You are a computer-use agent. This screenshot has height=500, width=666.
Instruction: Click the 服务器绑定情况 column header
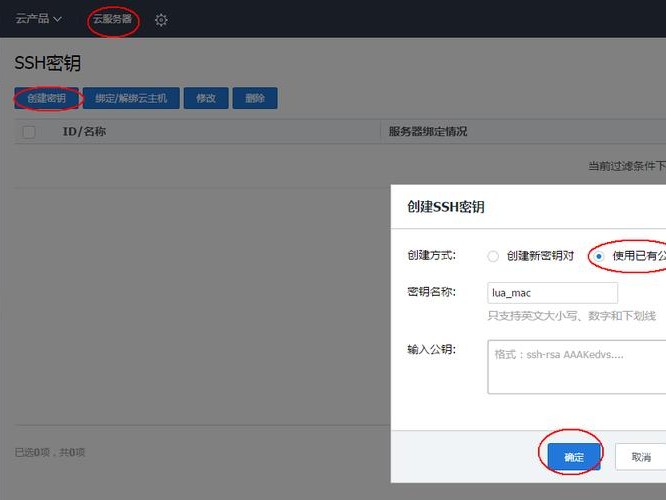[428, 131]
